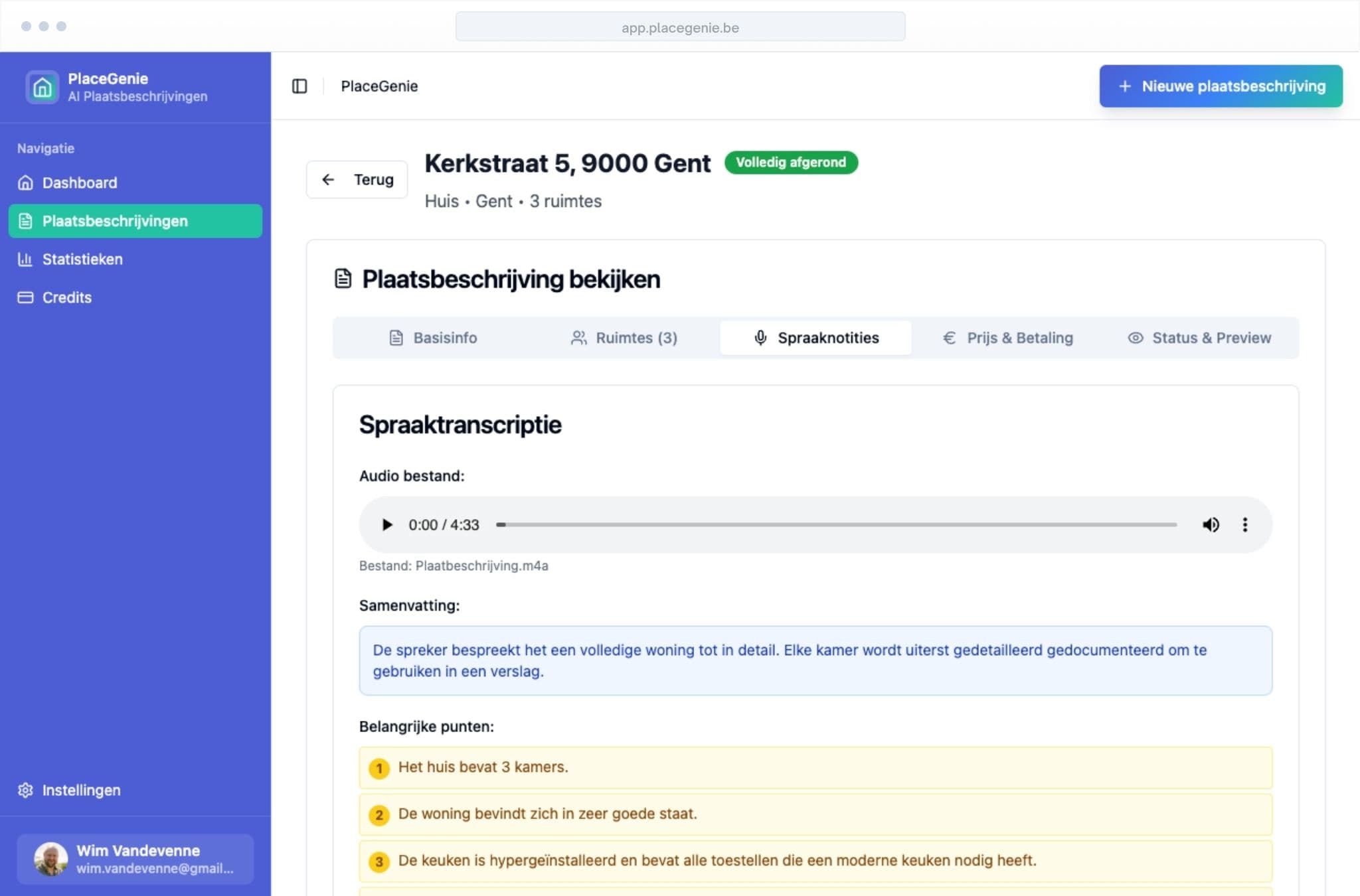Viewport: 1360px width, 896px height.
Task: Seek on the audio progress bar
Action: 837,525
